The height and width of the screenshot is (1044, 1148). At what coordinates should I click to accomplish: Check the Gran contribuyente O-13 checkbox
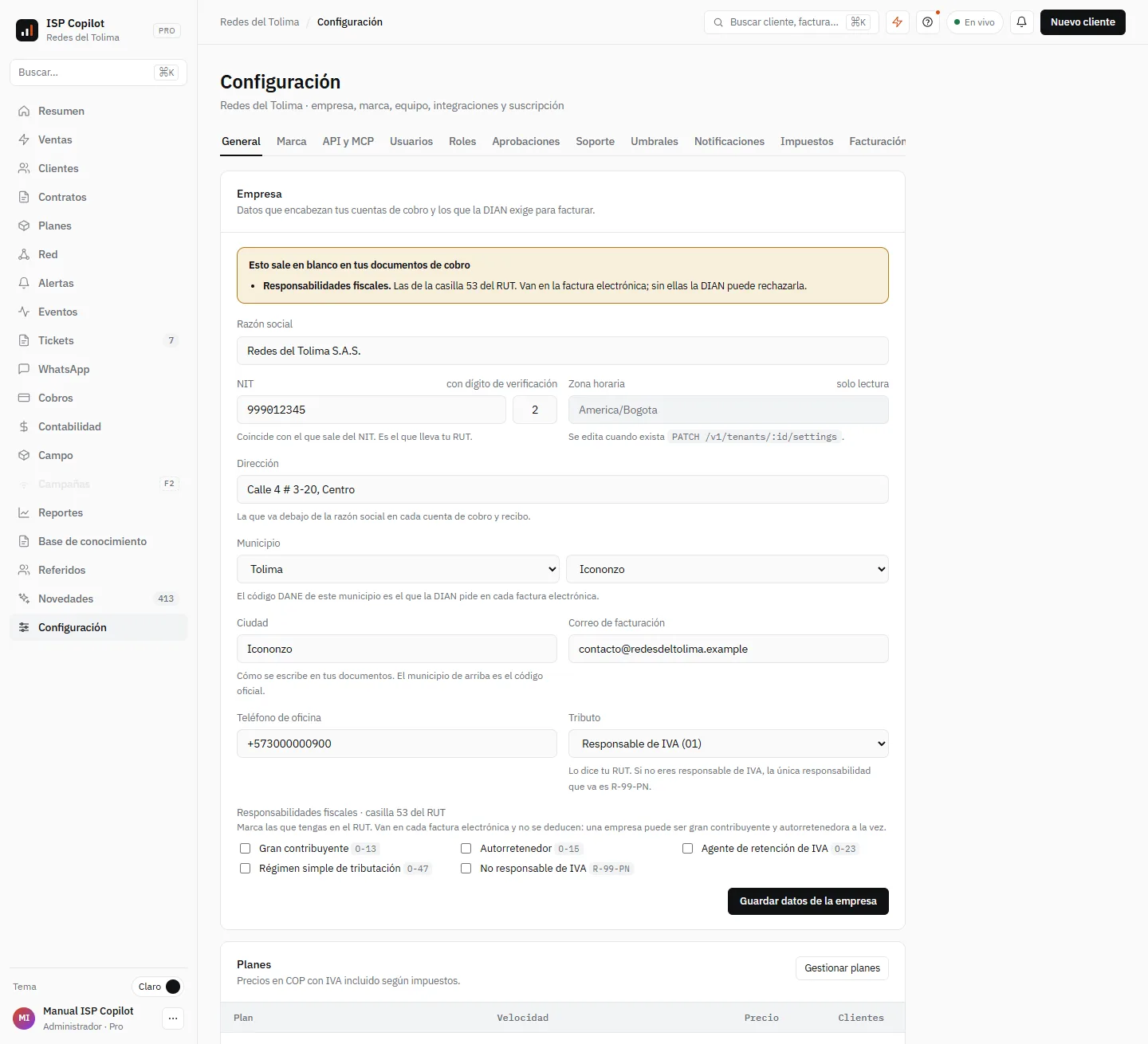click(x=246, y=849)
